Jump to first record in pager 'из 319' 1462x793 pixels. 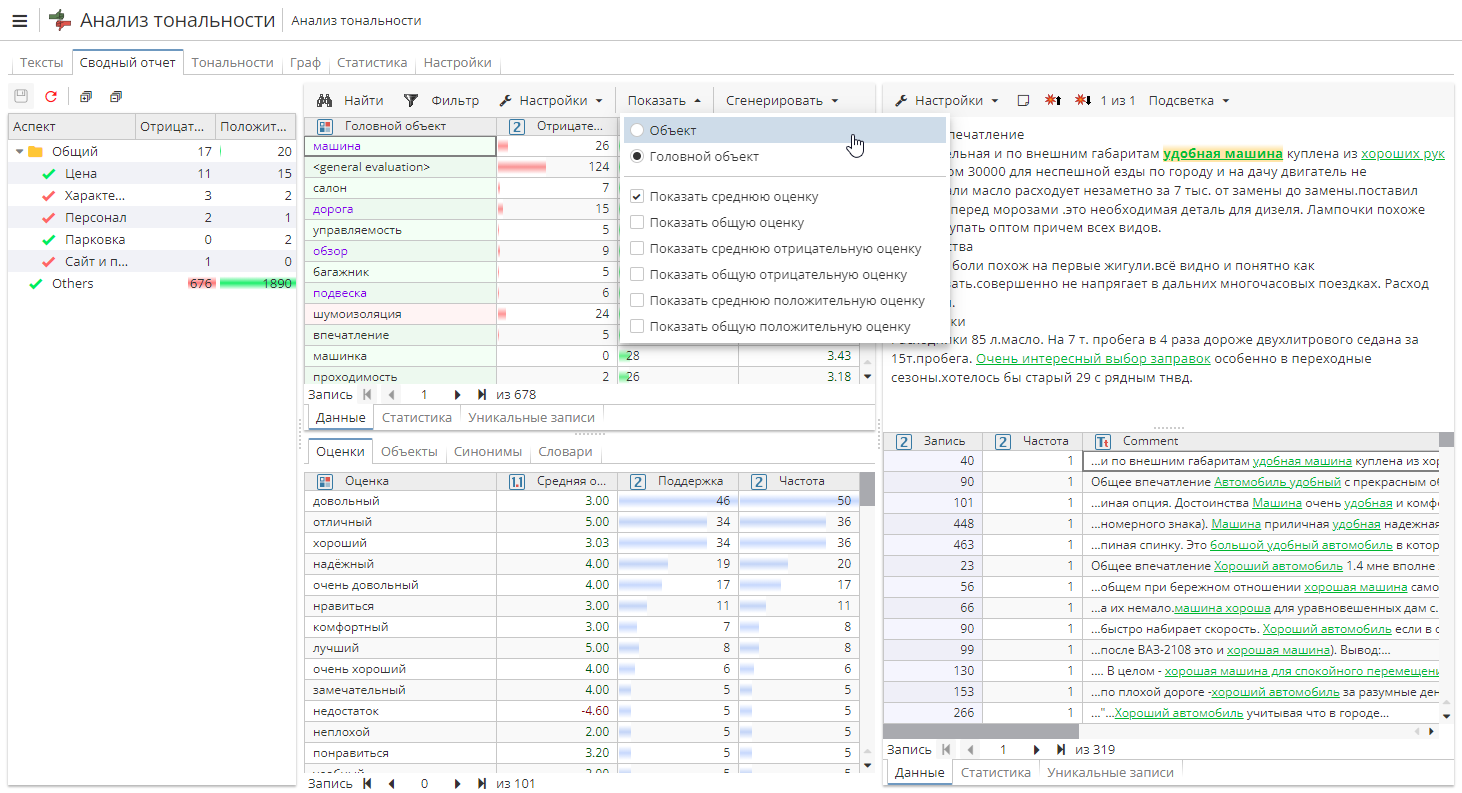click(946, 749)
